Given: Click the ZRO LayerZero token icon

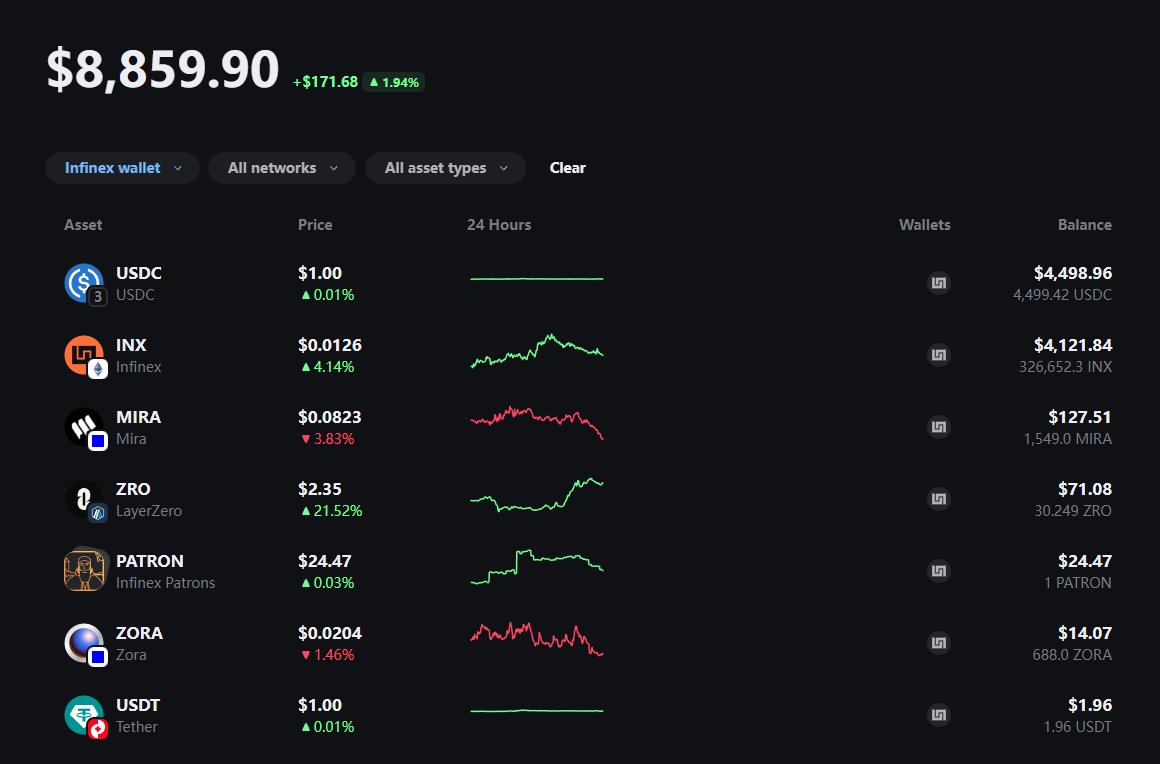Looking at the screenshot, I should [x=84, y=498].
